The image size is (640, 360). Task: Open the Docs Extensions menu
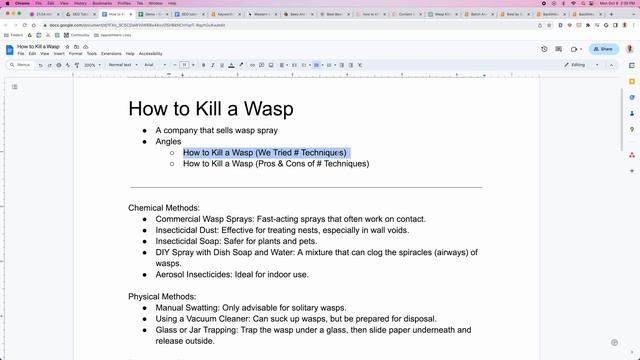coord(111,54)
